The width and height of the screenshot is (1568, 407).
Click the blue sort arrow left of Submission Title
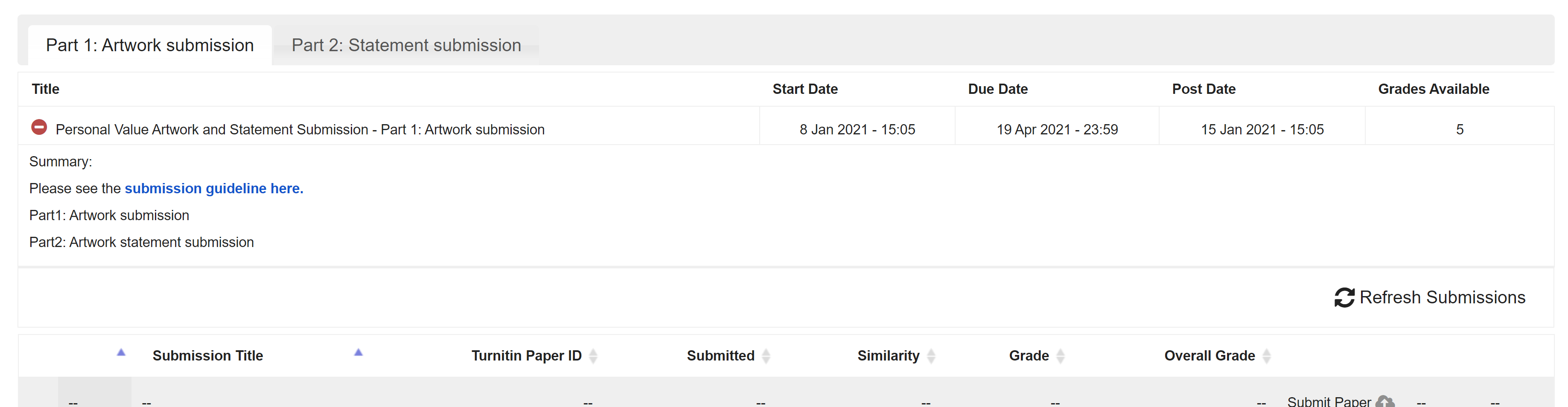tap(121, 352)
